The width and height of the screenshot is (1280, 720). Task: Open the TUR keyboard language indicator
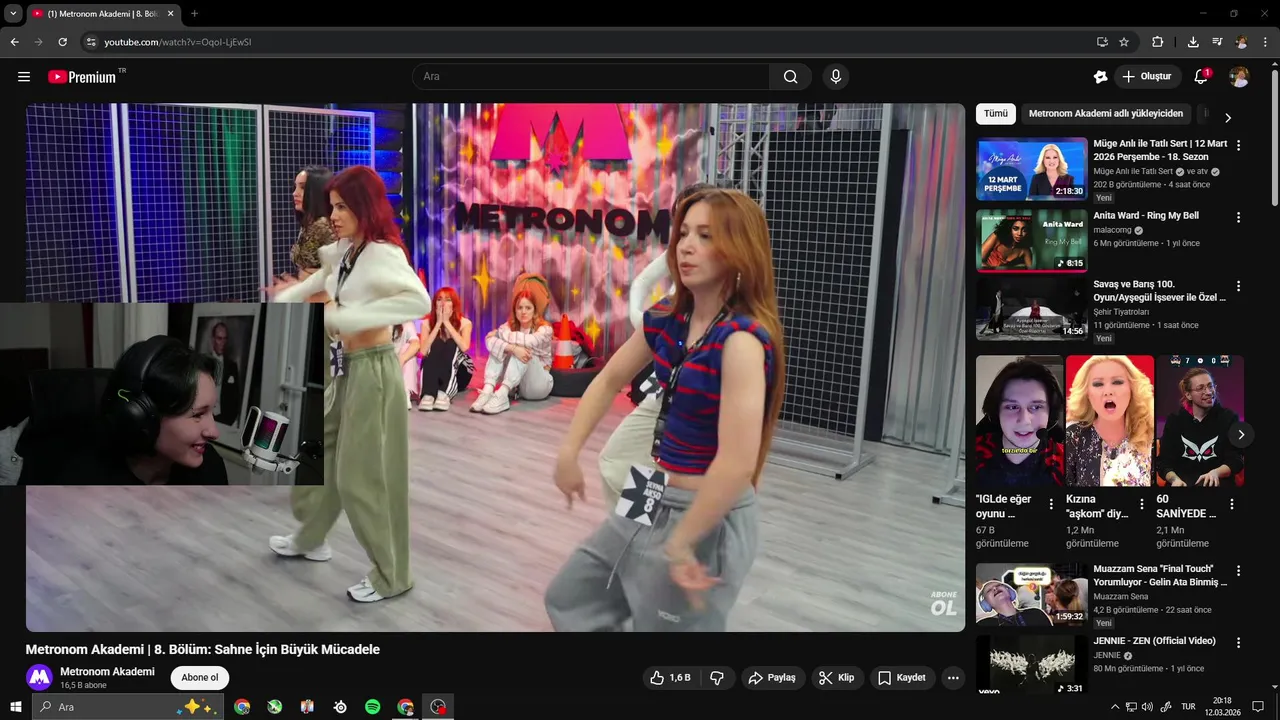point(1189,707)
